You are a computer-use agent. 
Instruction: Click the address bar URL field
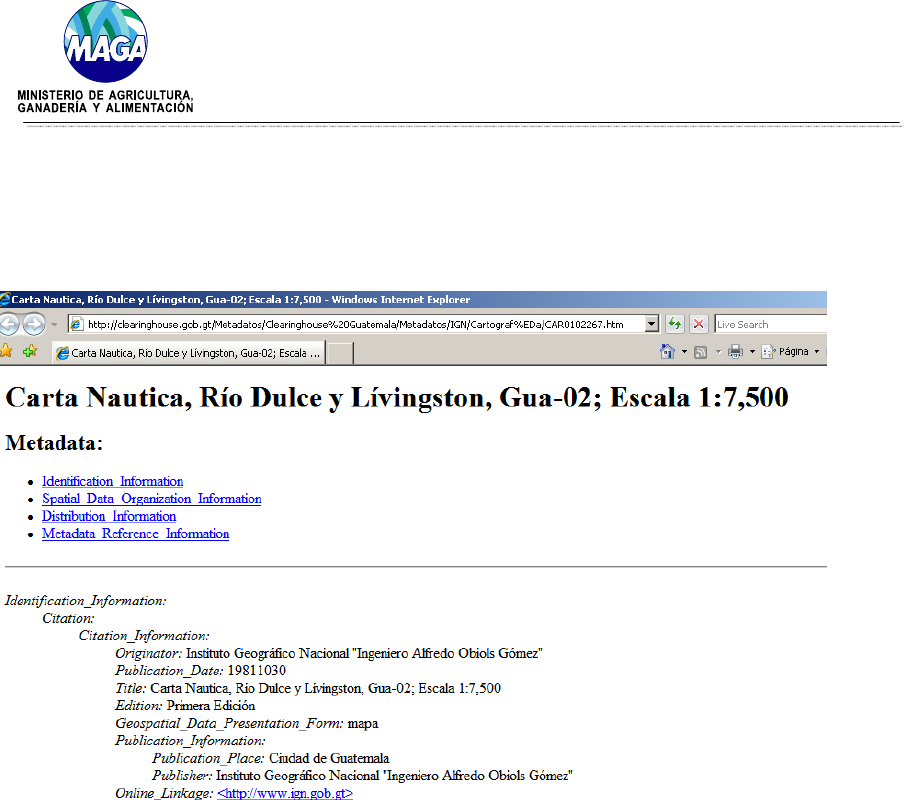(x=355, y=324)
